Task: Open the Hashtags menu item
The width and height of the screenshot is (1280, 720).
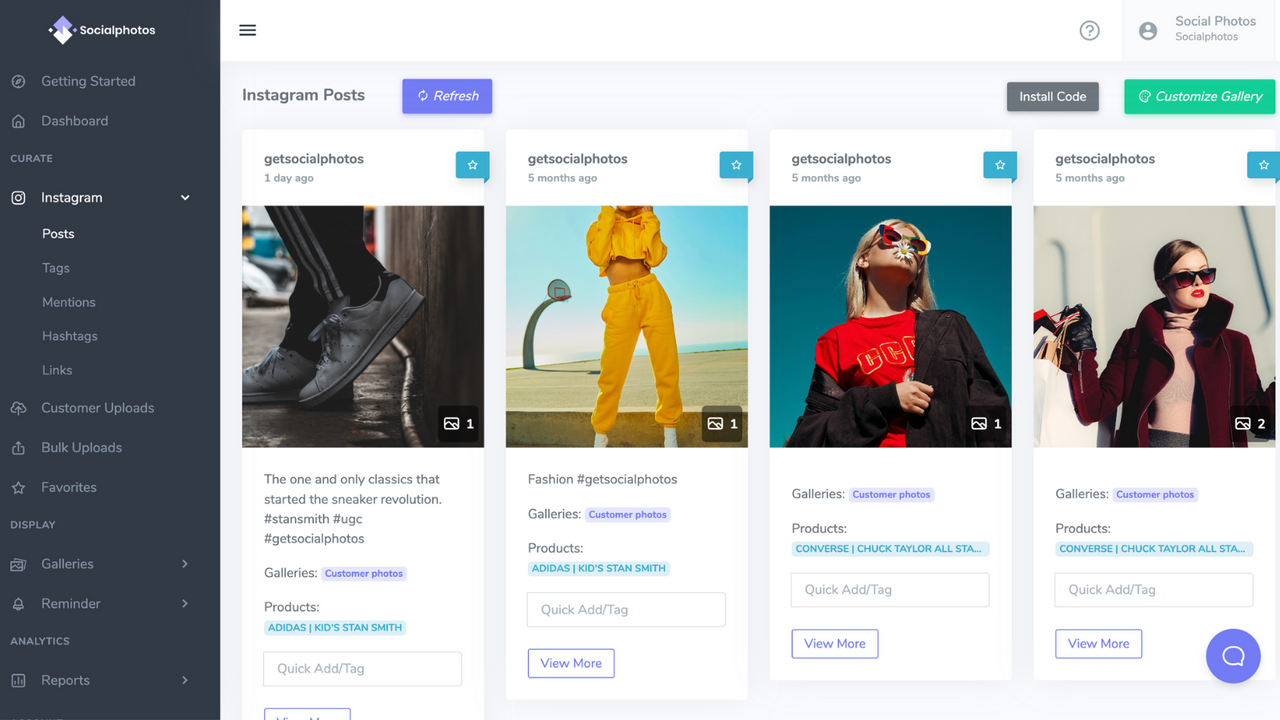Action: pyautogui.click(x=69, y=335)
